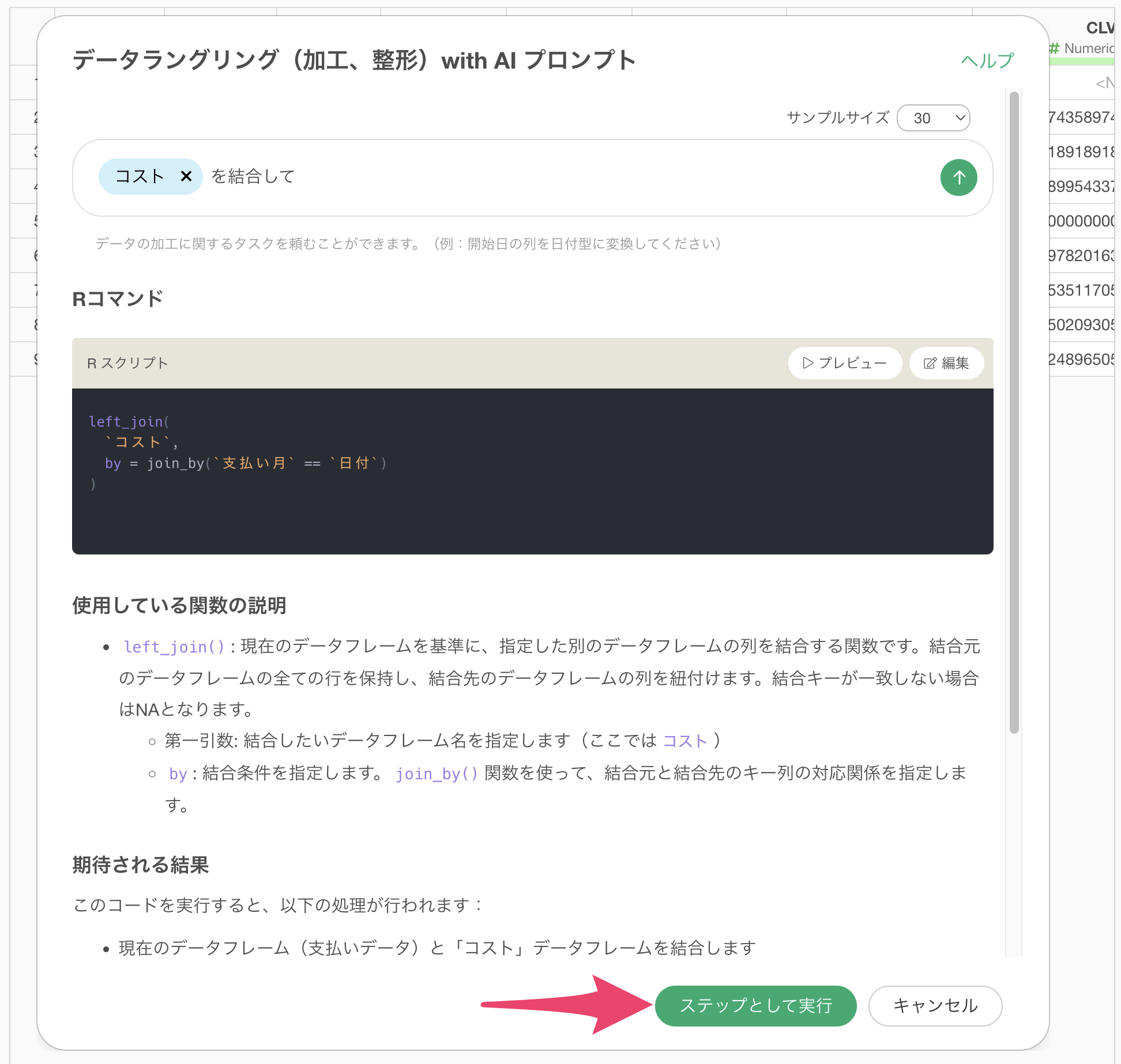Click the サンプルサイズ label
This screenshot has width=1121, height=1064.
[838, 118]
